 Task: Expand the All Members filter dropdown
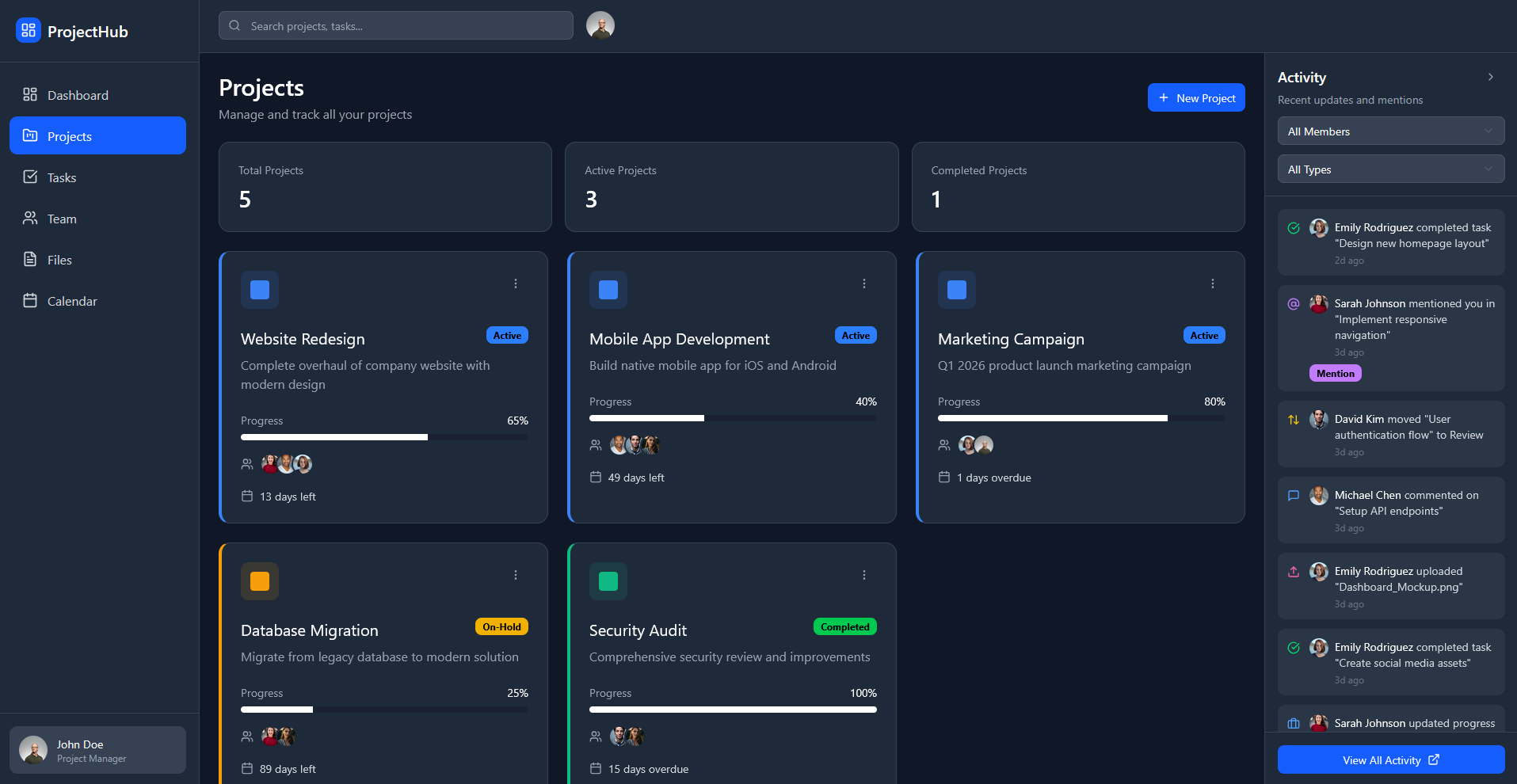pos(1390,131)
